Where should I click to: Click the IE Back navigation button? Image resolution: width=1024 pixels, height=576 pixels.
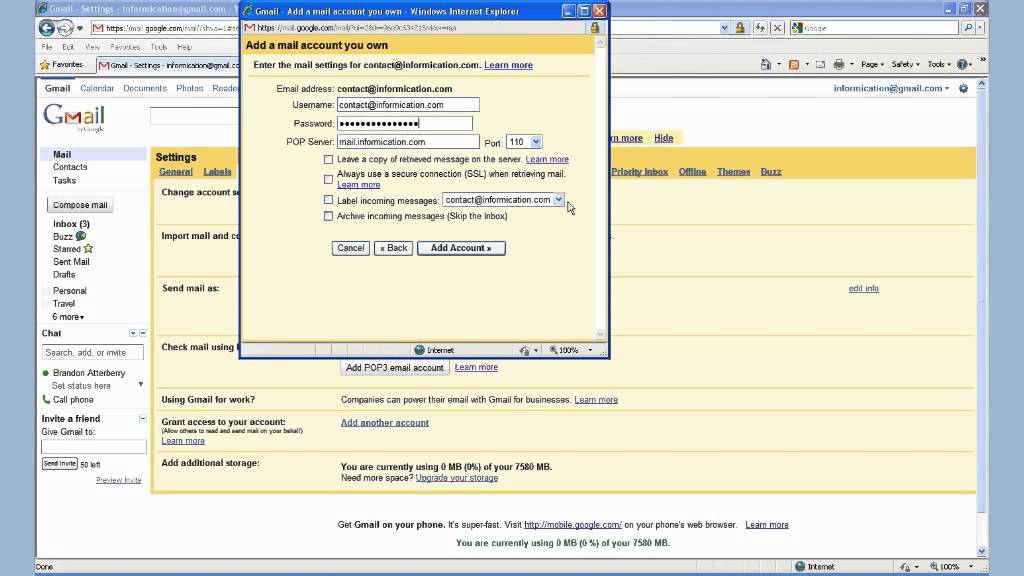[46, 28]
